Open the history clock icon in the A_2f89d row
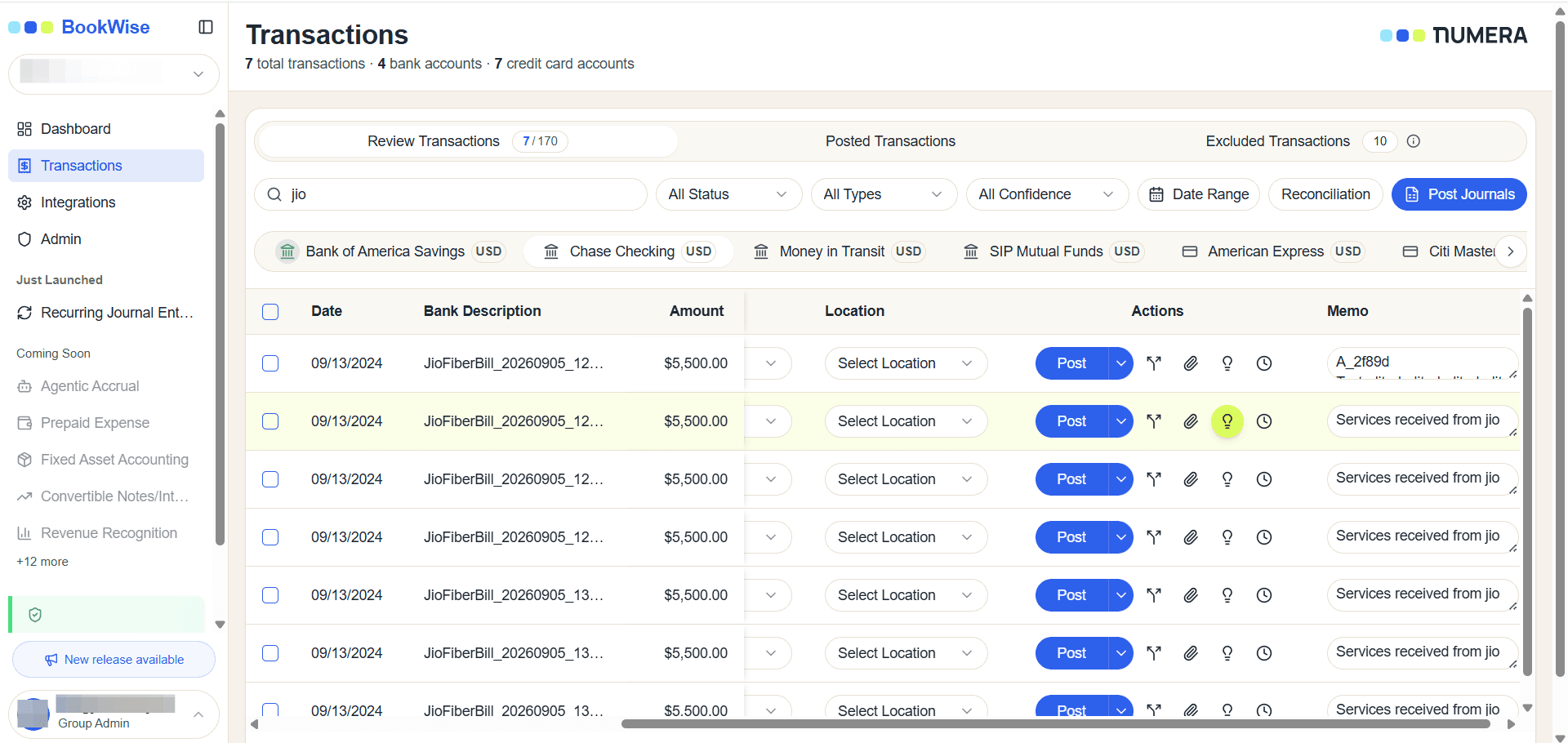This screenshot has height=743, width=1568. [x=1264, y=363]
